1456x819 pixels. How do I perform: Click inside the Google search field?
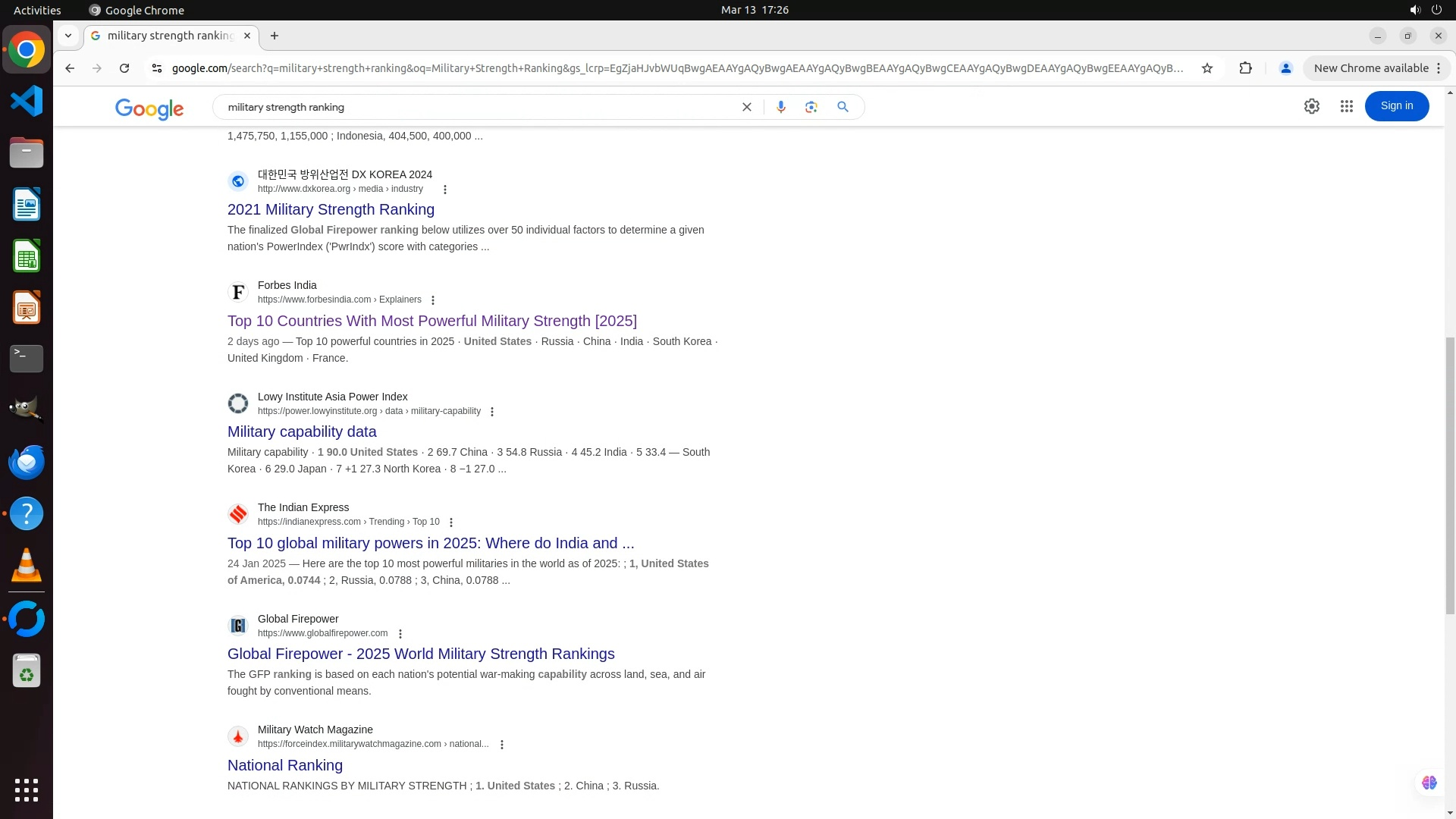[x=478, y=107]
